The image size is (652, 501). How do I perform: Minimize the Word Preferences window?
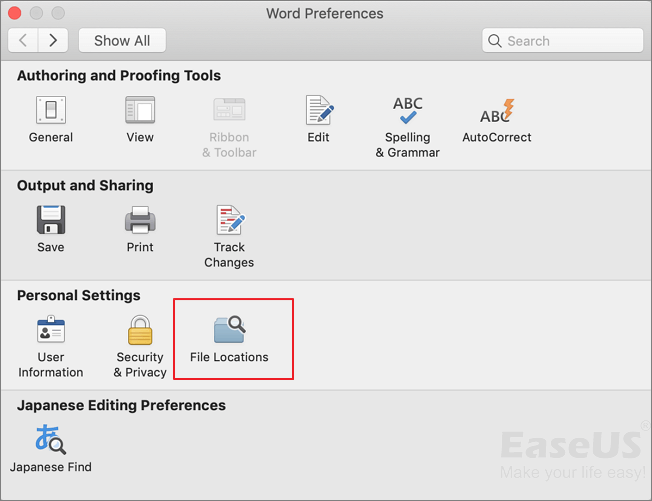pos(36,14)
